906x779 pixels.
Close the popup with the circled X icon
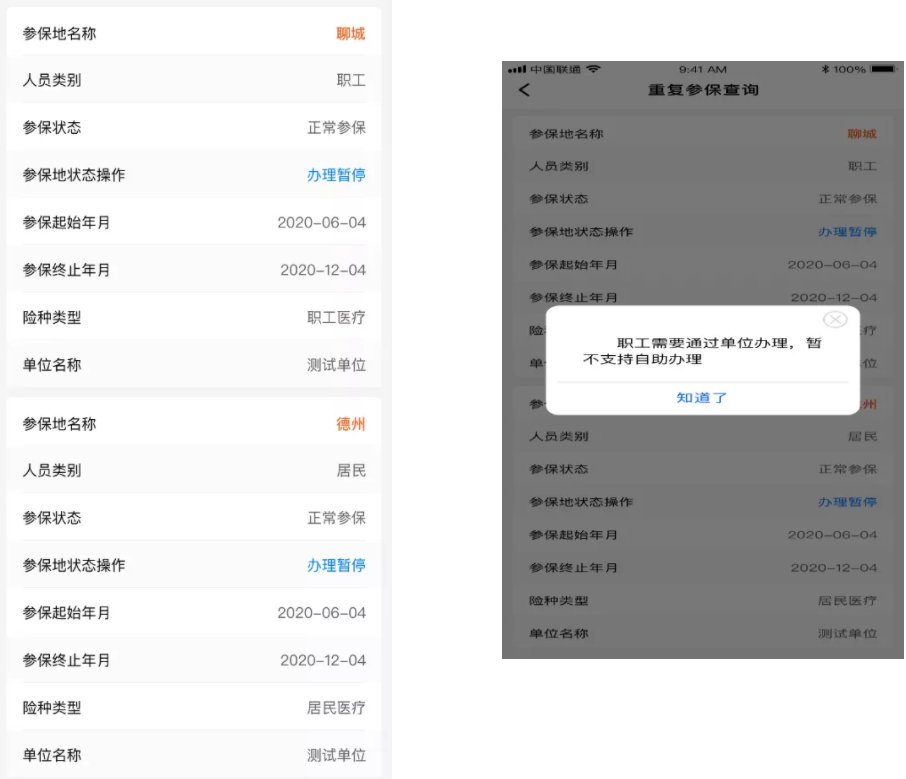[x=834, y=320]
